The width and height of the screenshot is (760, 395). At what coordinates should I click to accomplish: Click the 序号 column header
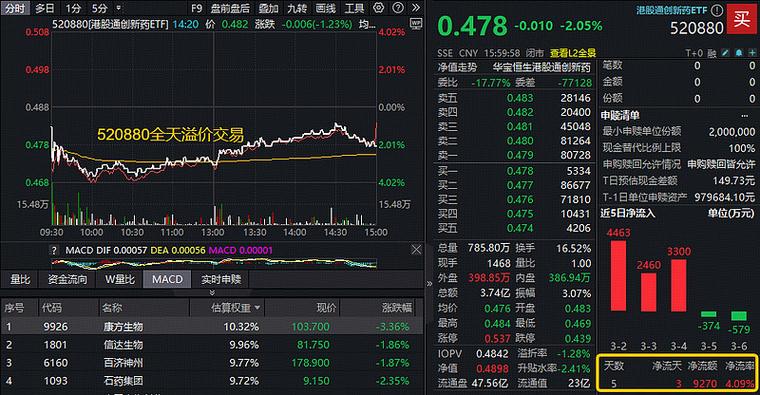[x=15, y=308]
